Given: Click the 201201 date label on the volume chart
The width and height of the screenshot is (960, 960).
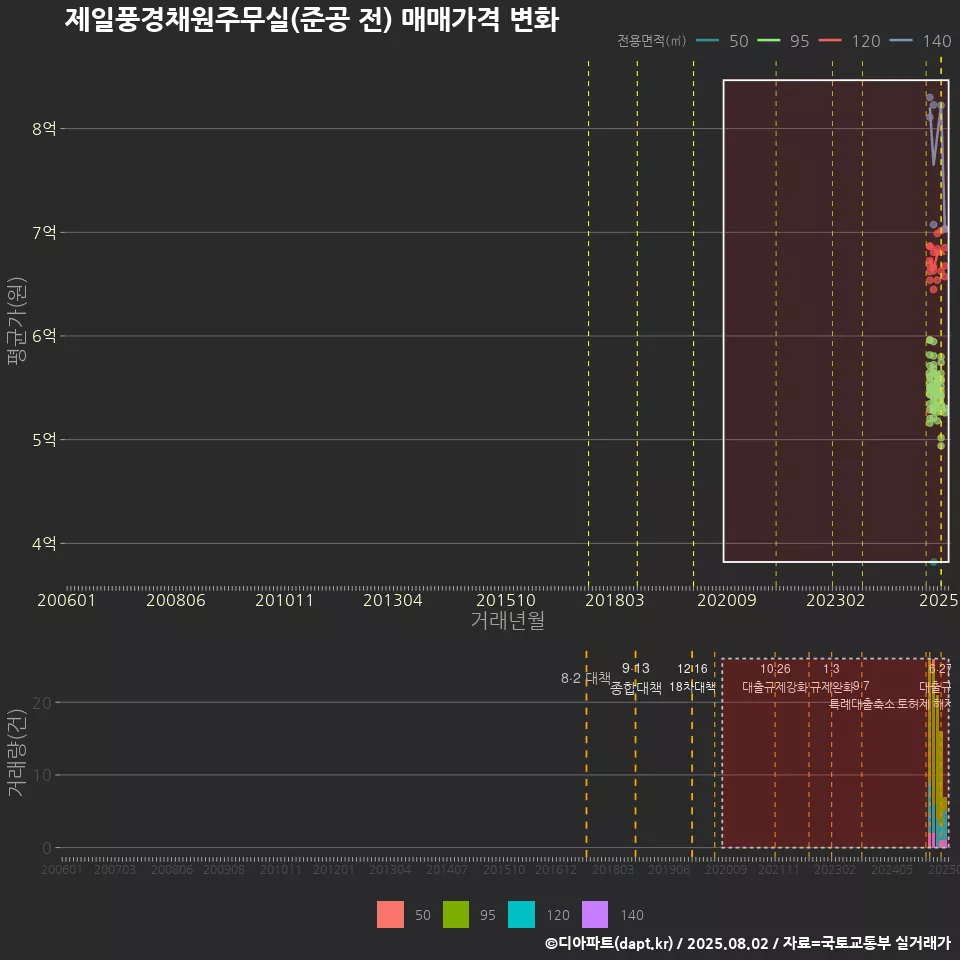Looking at the screenshot, I should [333, 869].
